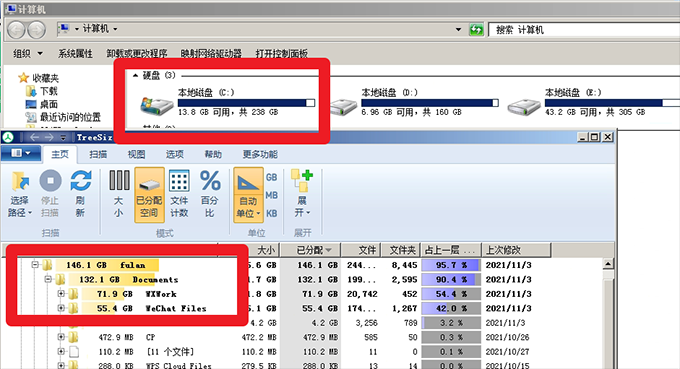This screenshot has height=369, width=680.
Task: Click Explorer Back navigation button
Action: [16, 30]
